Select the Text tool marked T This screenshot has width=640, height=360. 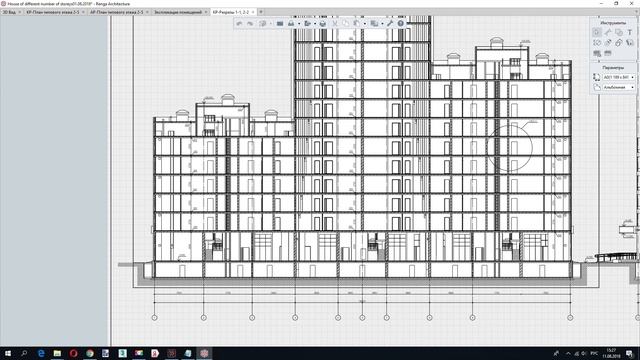pos(630,33)
